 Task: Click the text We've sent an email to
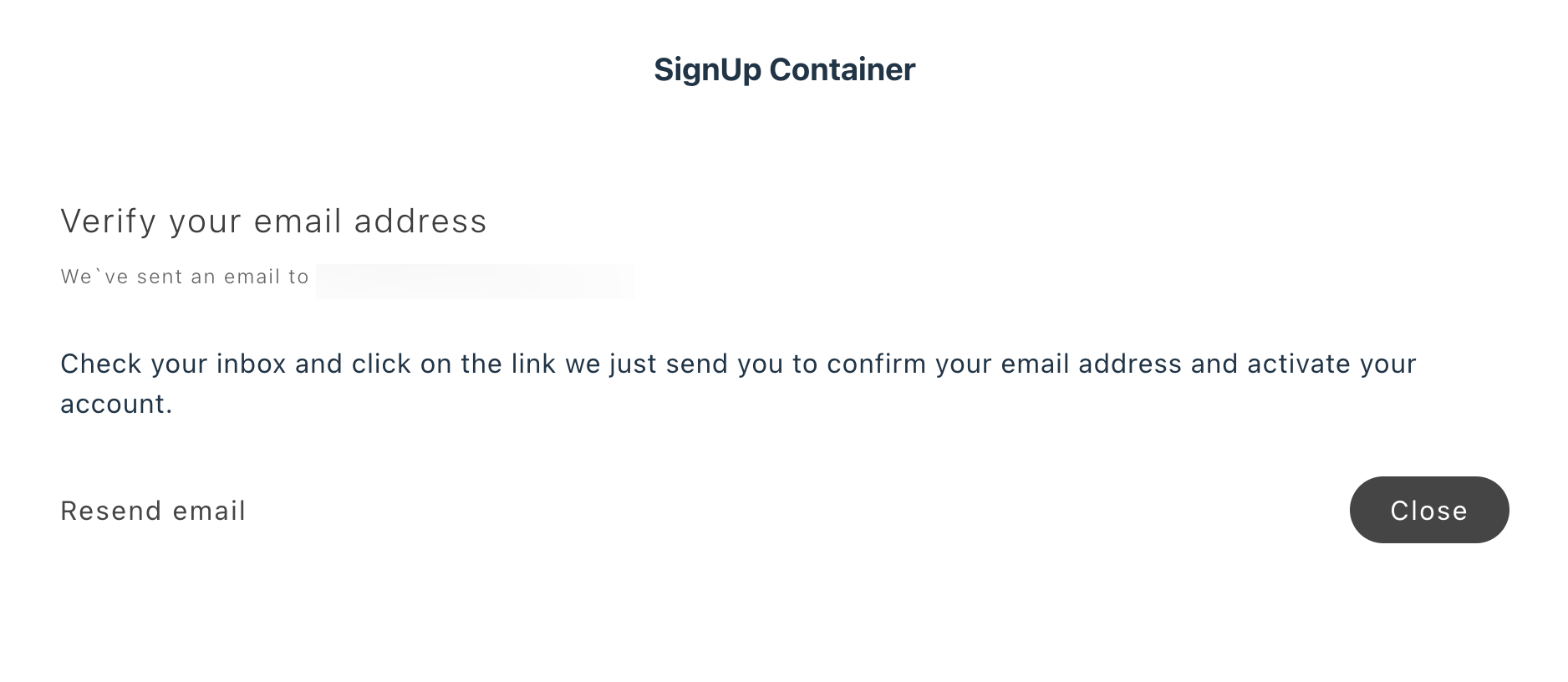pyautogui.click(x=184, y=276)
